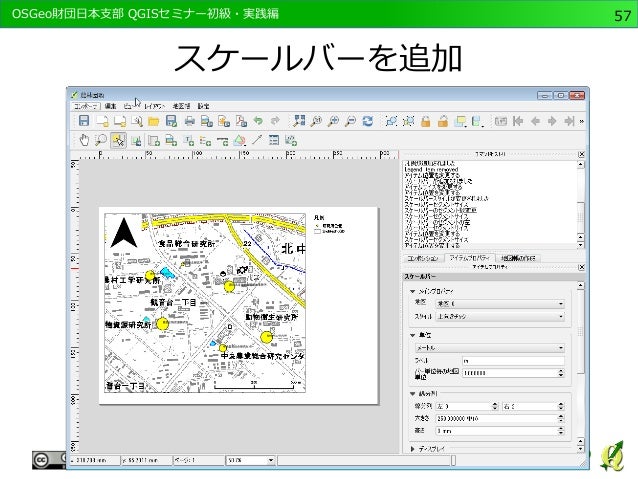Open the コンポーザ menu
The width and height of the screenshot is (638, 479).
[x=86, y=105]
